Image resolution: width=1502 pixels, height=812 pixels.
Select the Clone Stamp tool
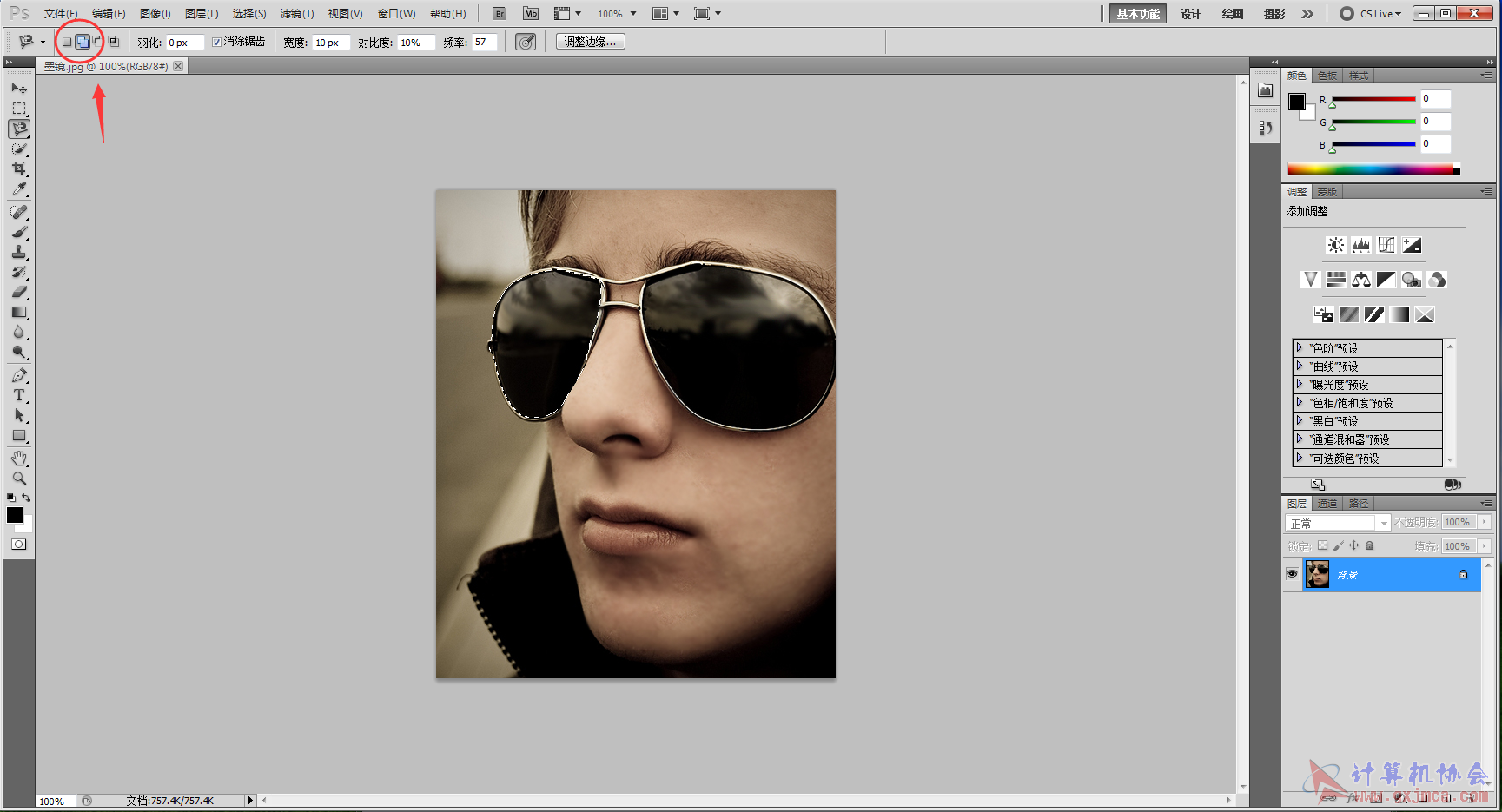18,252
